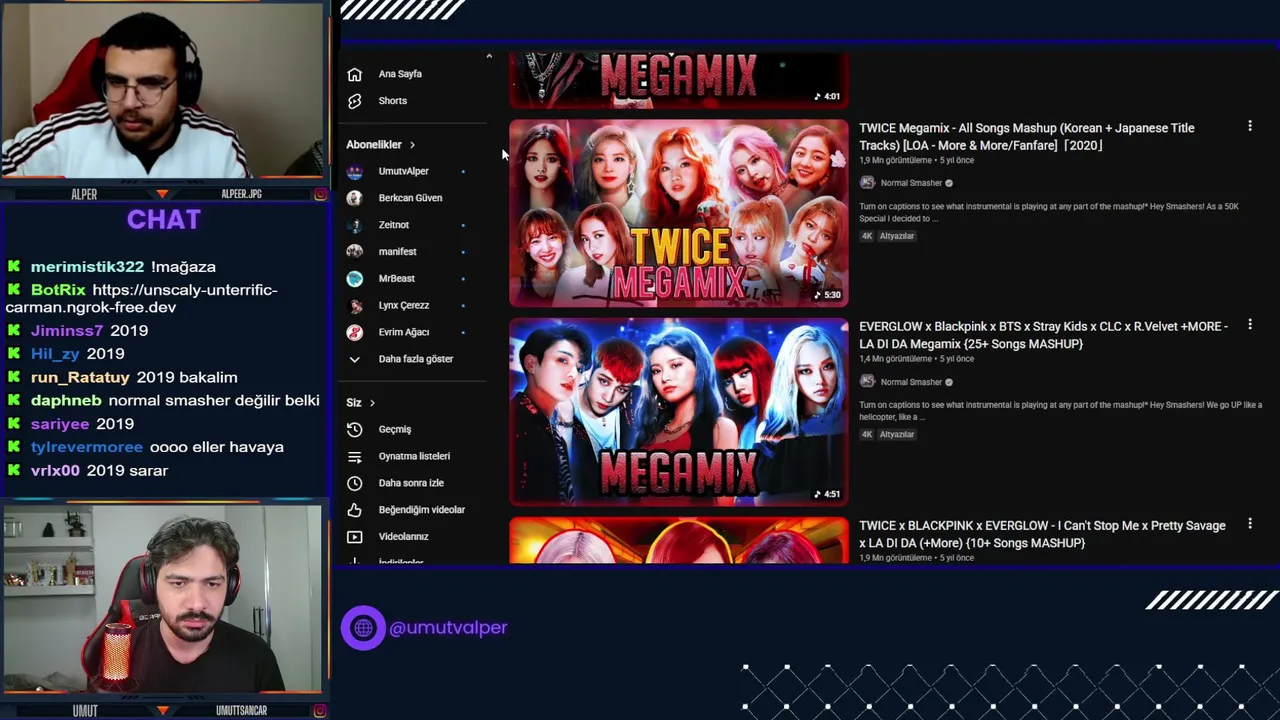
Task: Open EVERGLOW x Blackpink x BTS Megamix title
Action: pyautogui.click(x=1043, y=335)
